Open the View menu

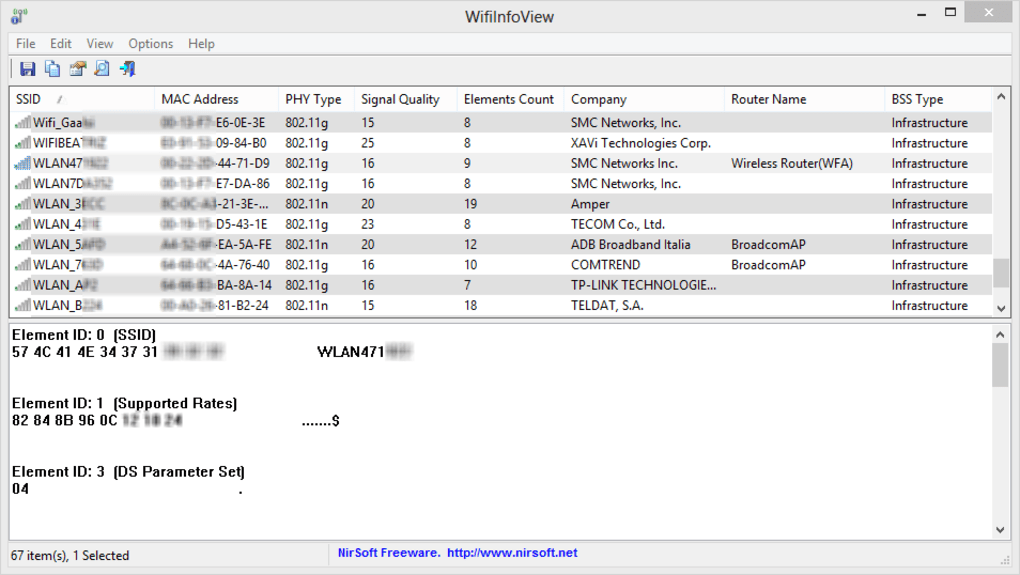tap(100, 44)
